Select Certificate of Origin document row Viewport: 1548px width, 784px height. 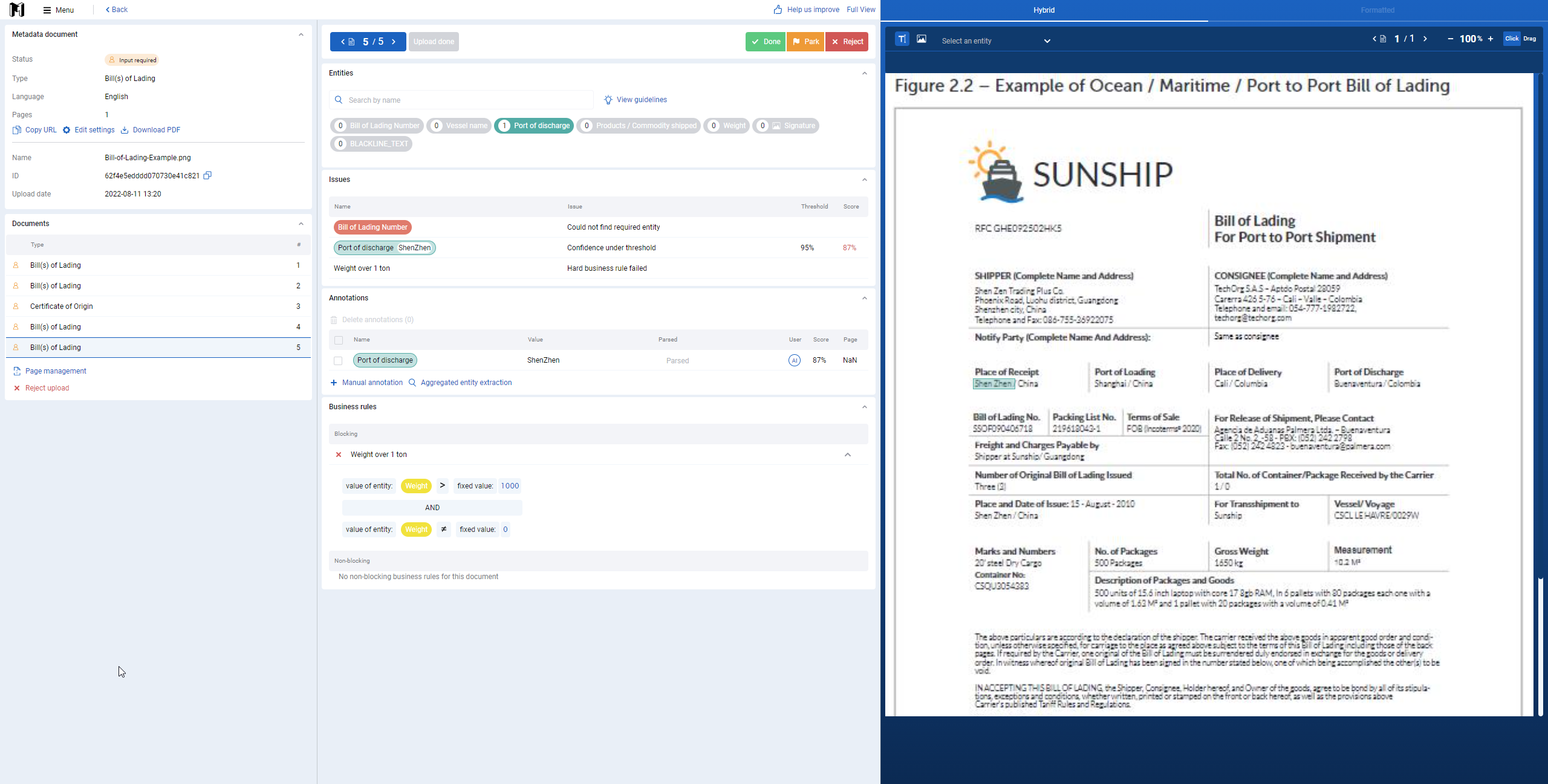pos(158,306)
